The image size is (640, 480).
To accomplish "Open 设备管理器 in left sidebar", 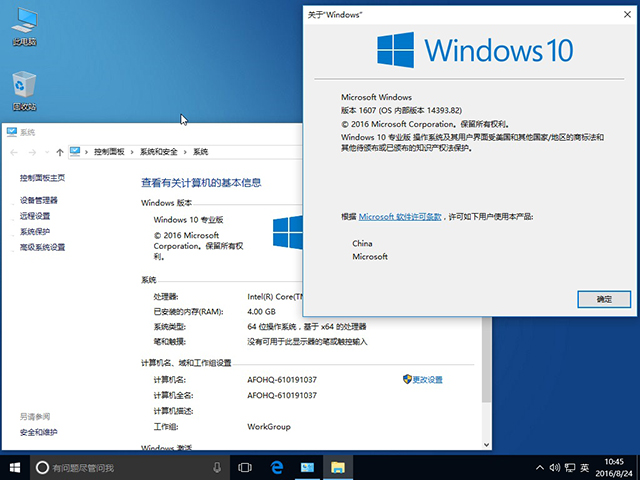I will [39, 200].
